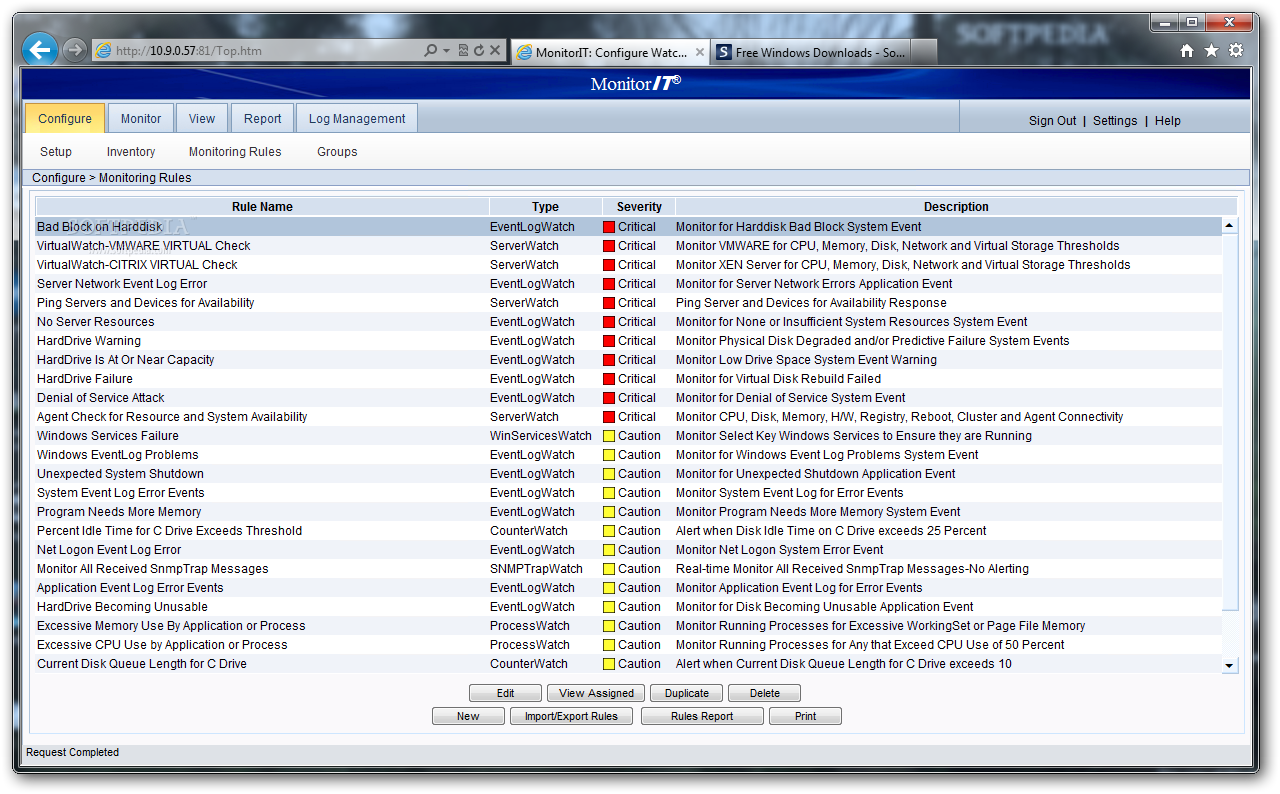Click the New button

468,716
